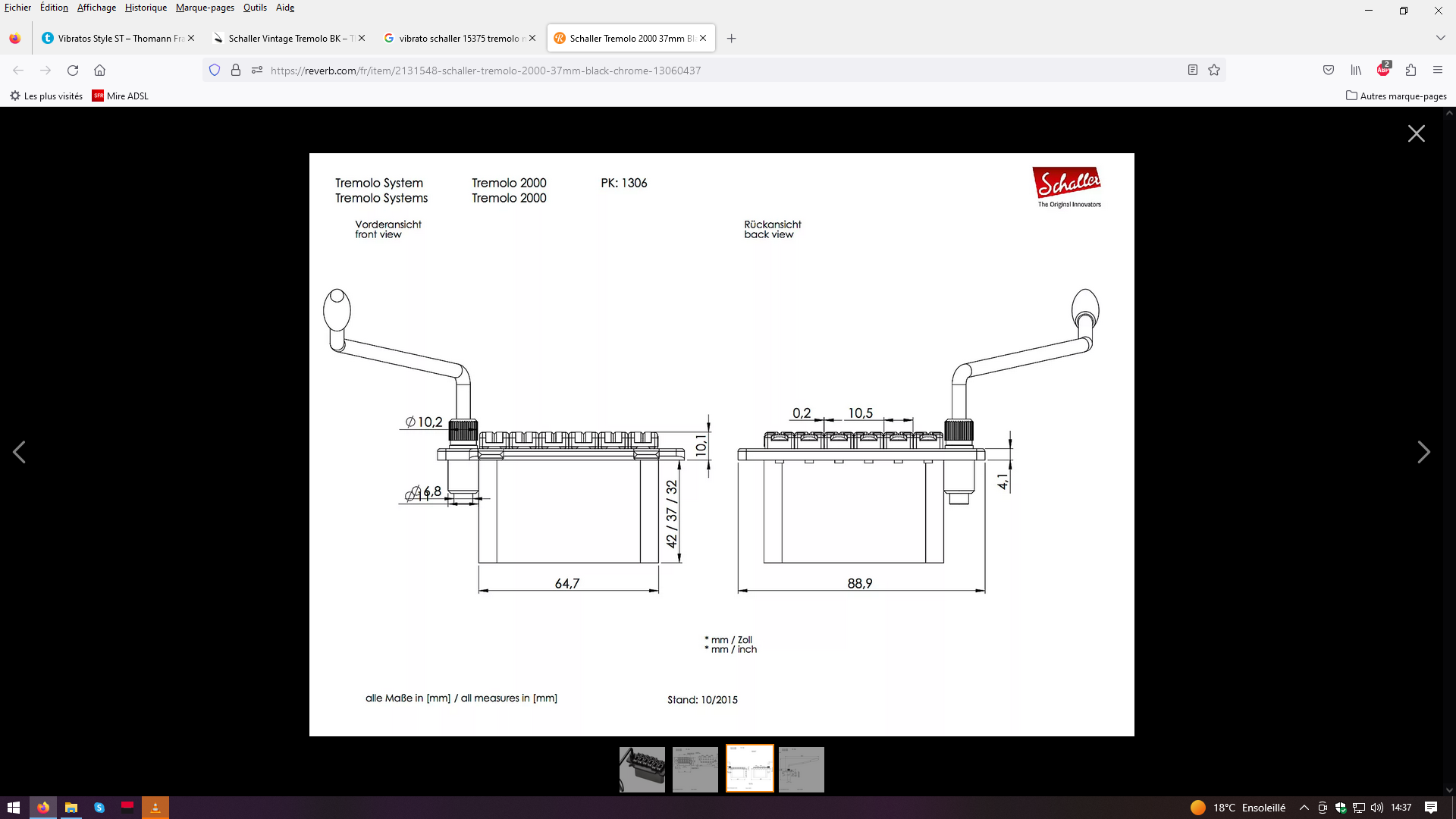Save page to Pocket
1456x819 pixels.
(1329, 70)
